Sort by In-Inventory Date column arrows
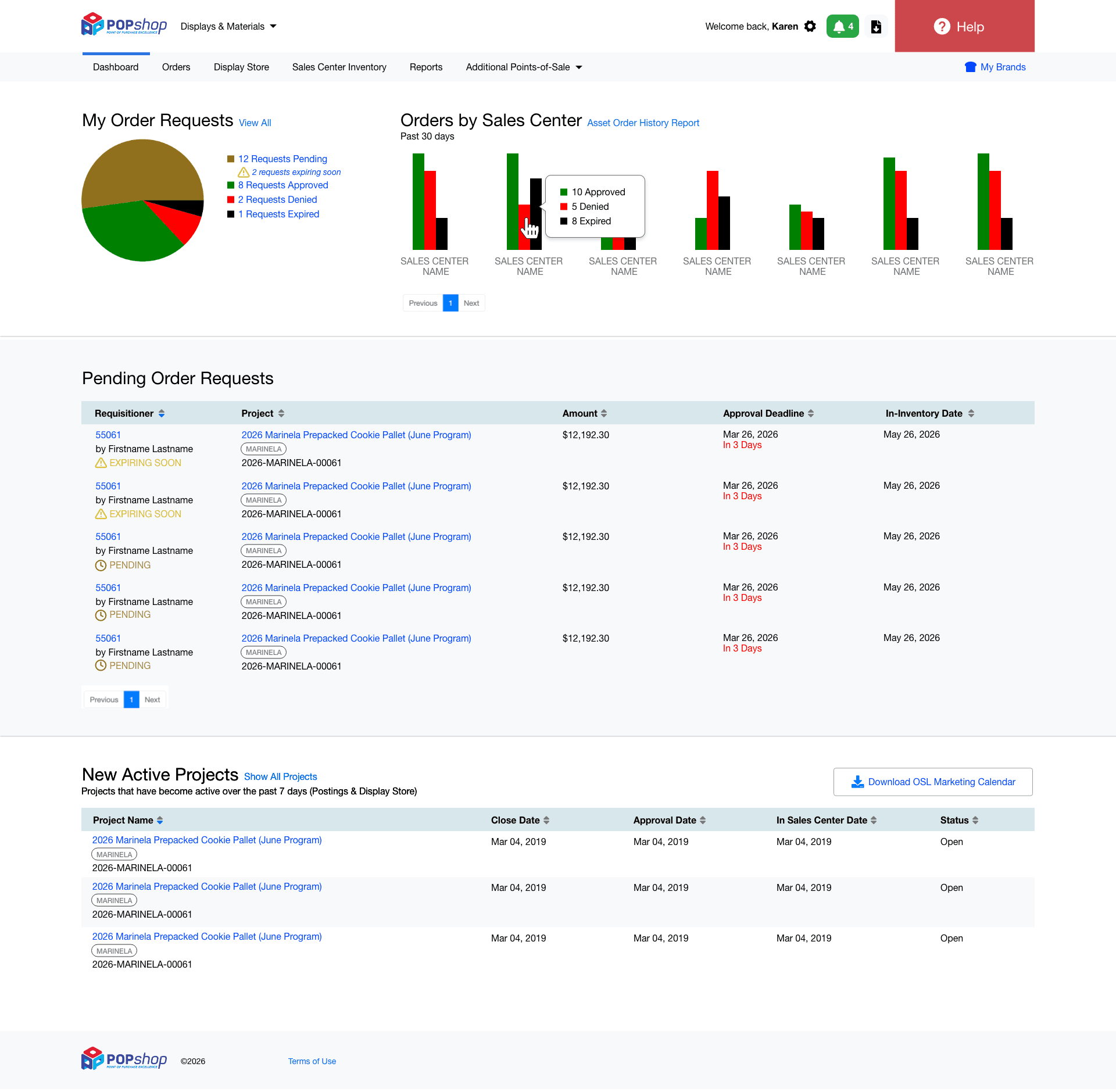This screenshot has height=1092, width=1116. (971, 413)
